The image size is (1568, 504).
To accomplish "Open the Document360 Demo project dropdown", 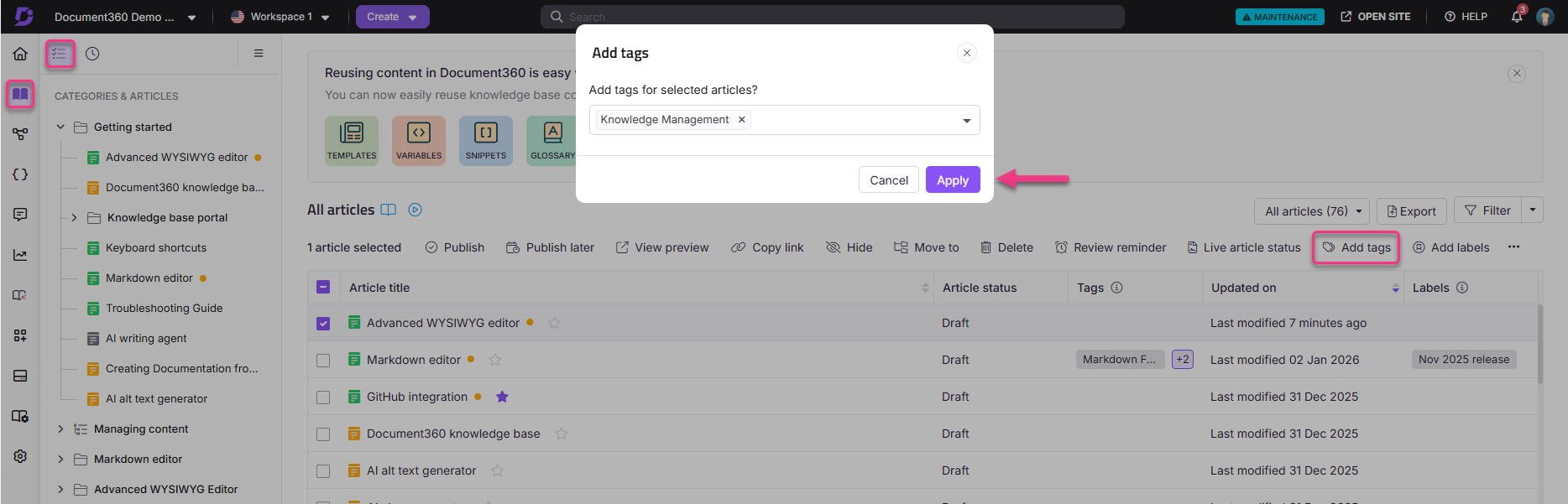I will pos(125,17).
